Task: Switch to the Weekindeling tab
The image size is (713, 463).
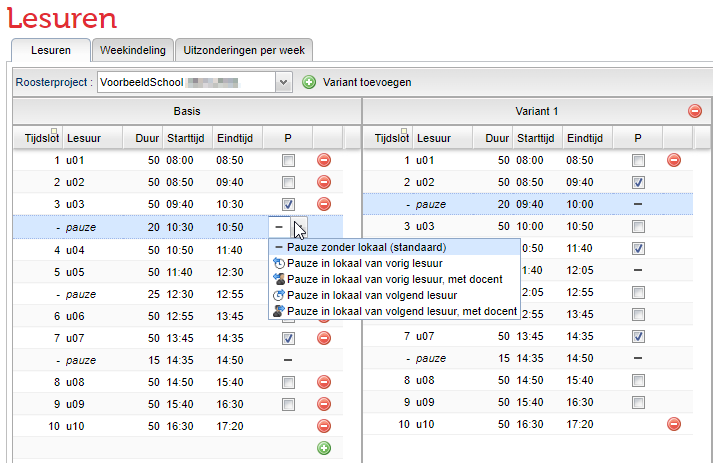Action: point(132,50)
